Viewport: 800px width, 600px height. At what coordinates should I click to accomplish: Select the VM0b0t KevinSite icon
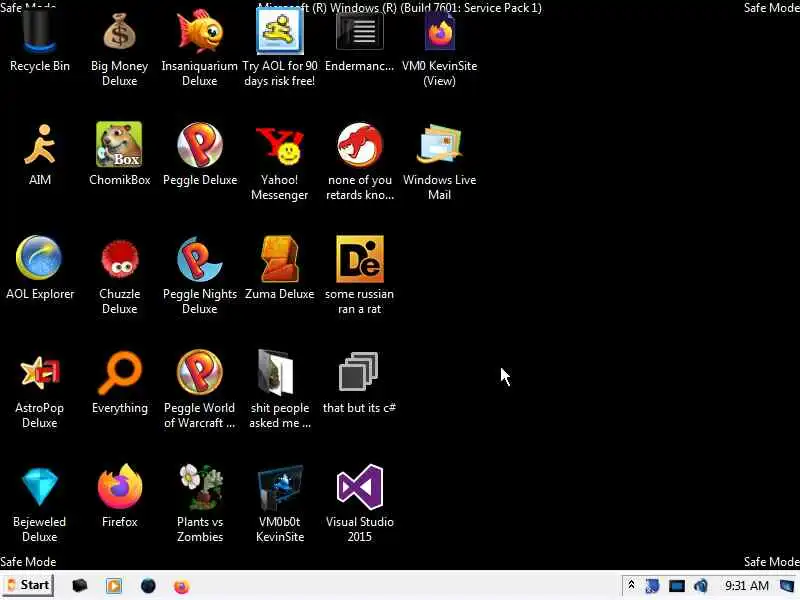pos(280,487)
